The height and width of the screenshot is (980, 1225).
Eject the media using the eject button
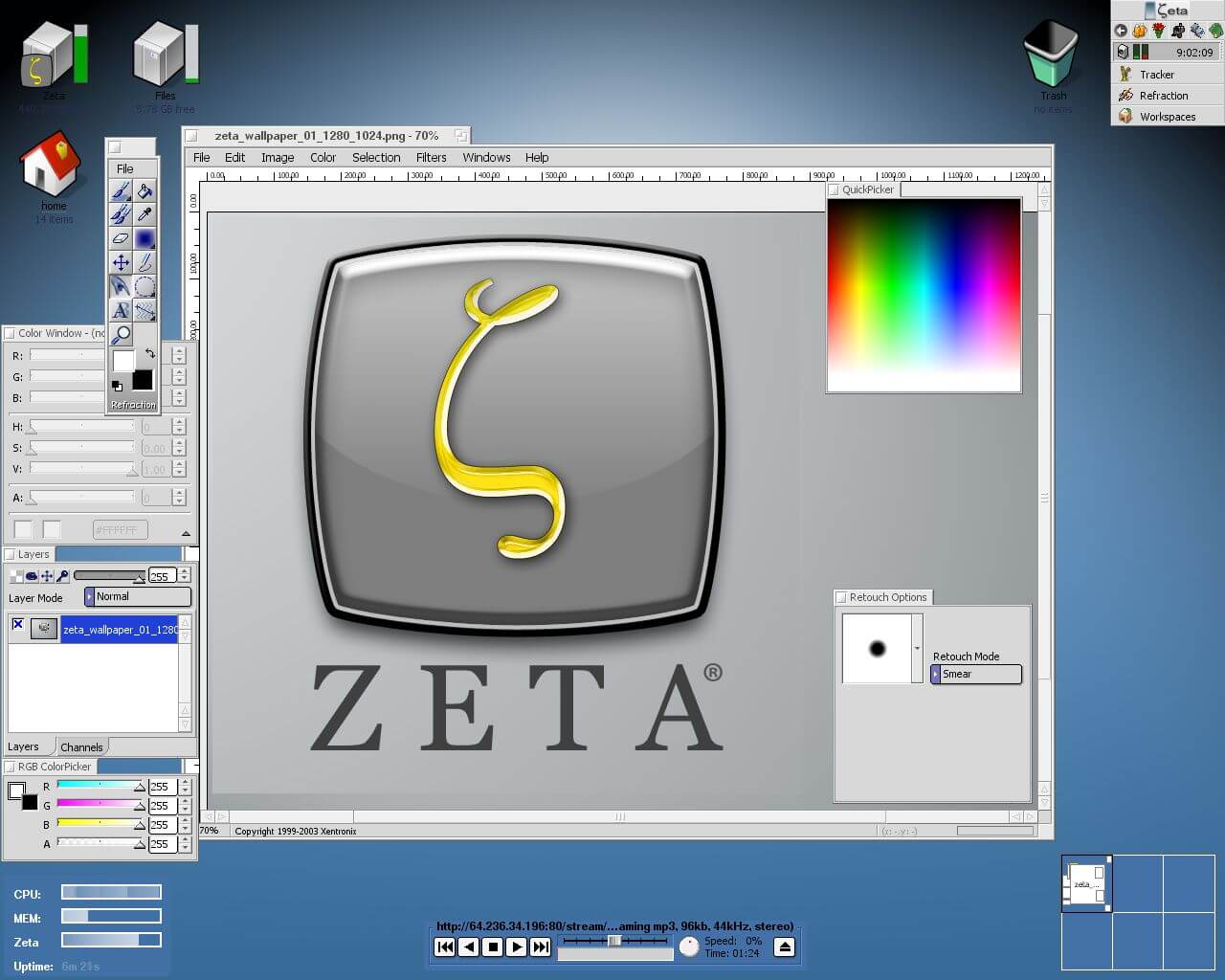coord(784,947)
